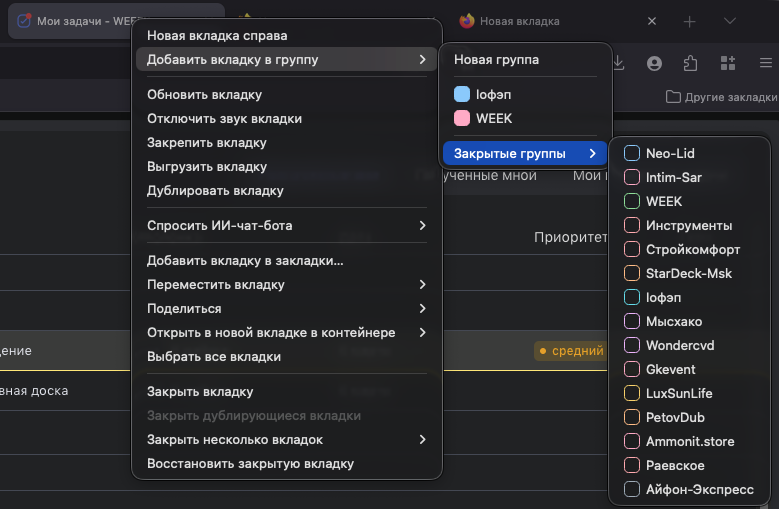The width and height of the screenshot is (779, 509).
Task: Expand the Переместить вкладку submenu
Action: 286,284
